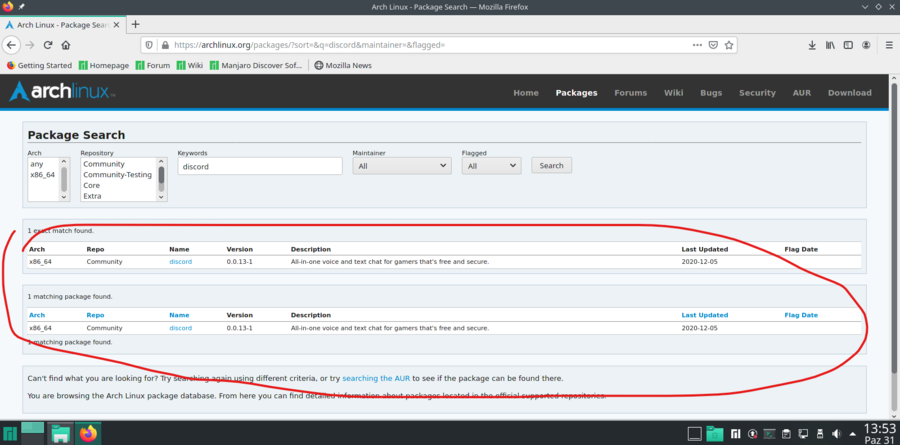This screenshot has width=900, height=445.
Task: Toggle the sidebar view icon
Action: pyautogui.click(x=848, y=45)
